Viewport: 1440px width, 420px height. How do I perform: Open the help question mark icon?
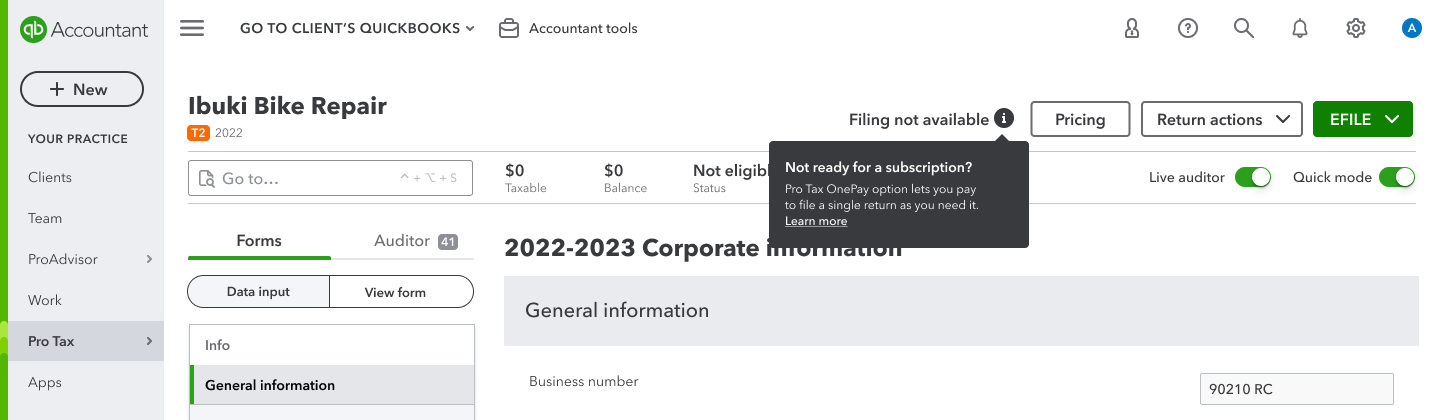tap(1188, 28)
